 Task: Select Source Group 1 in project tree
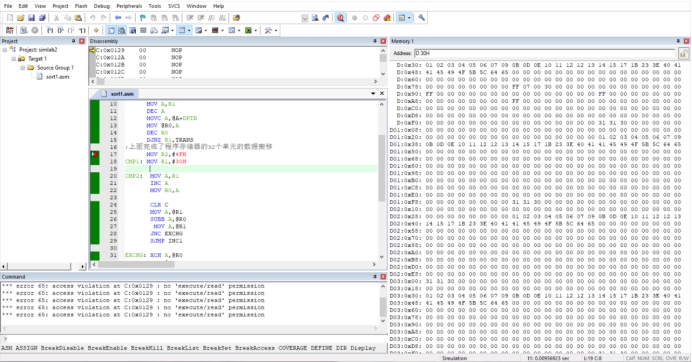pos(55,68)
